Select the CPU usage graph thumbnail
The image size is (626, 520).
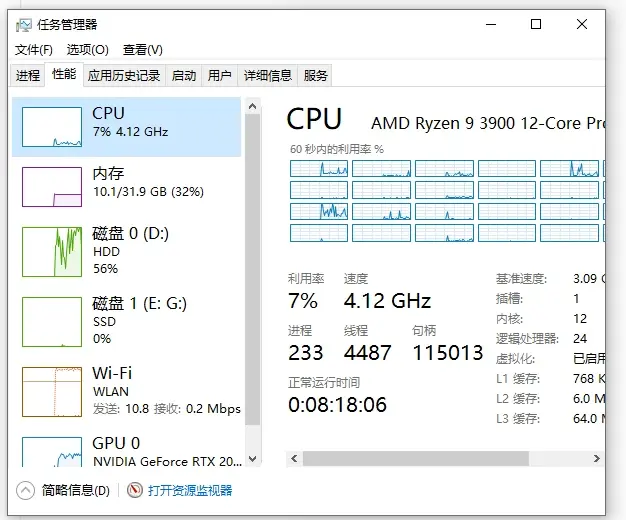pos(52,126)
